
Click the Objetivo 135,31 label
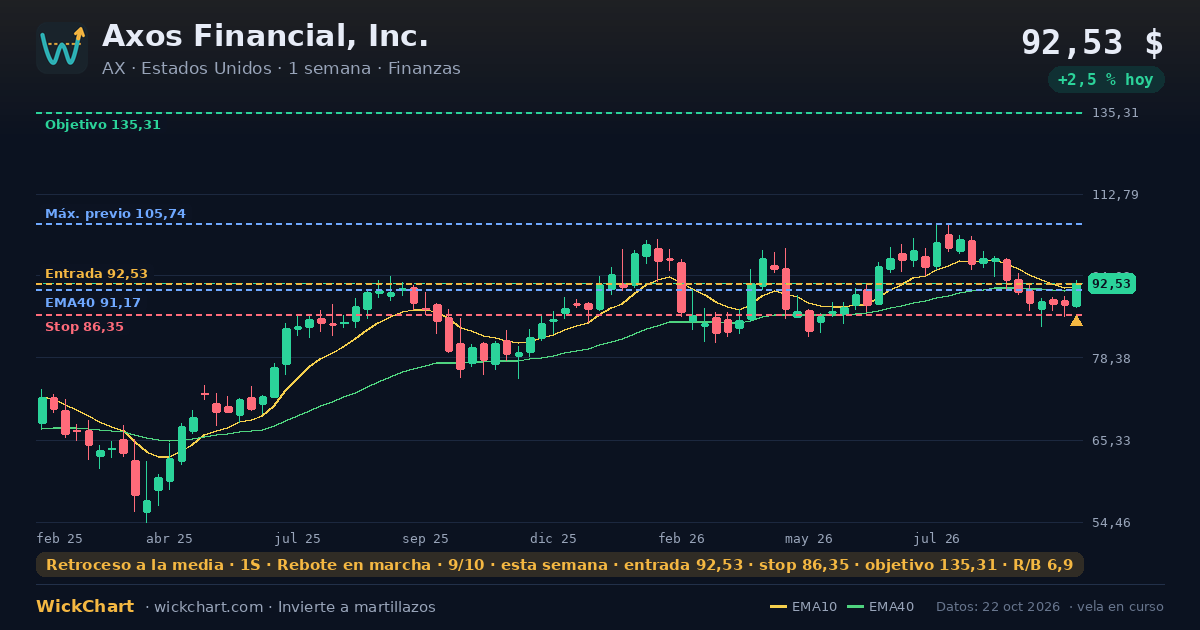[x=103, y=125]
